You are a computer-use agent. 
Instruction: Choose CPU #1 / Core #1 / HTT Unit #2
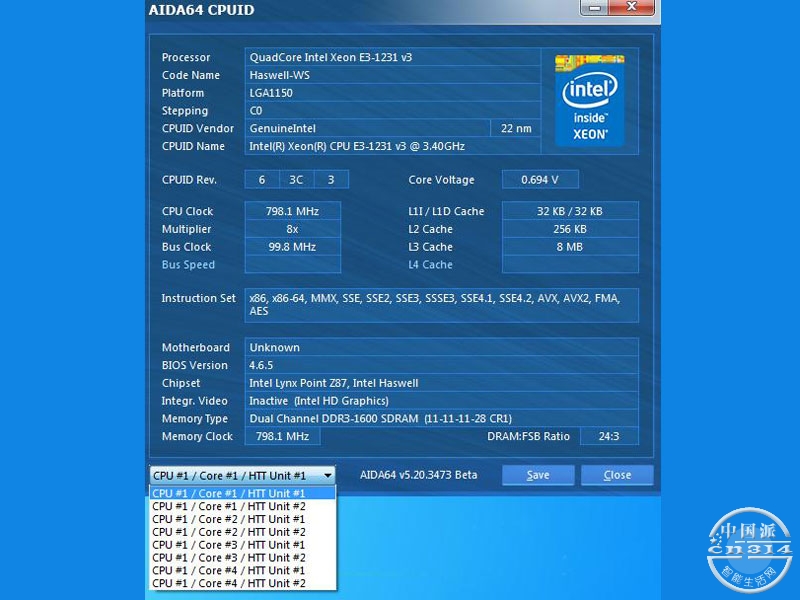(x=242, y=506)
